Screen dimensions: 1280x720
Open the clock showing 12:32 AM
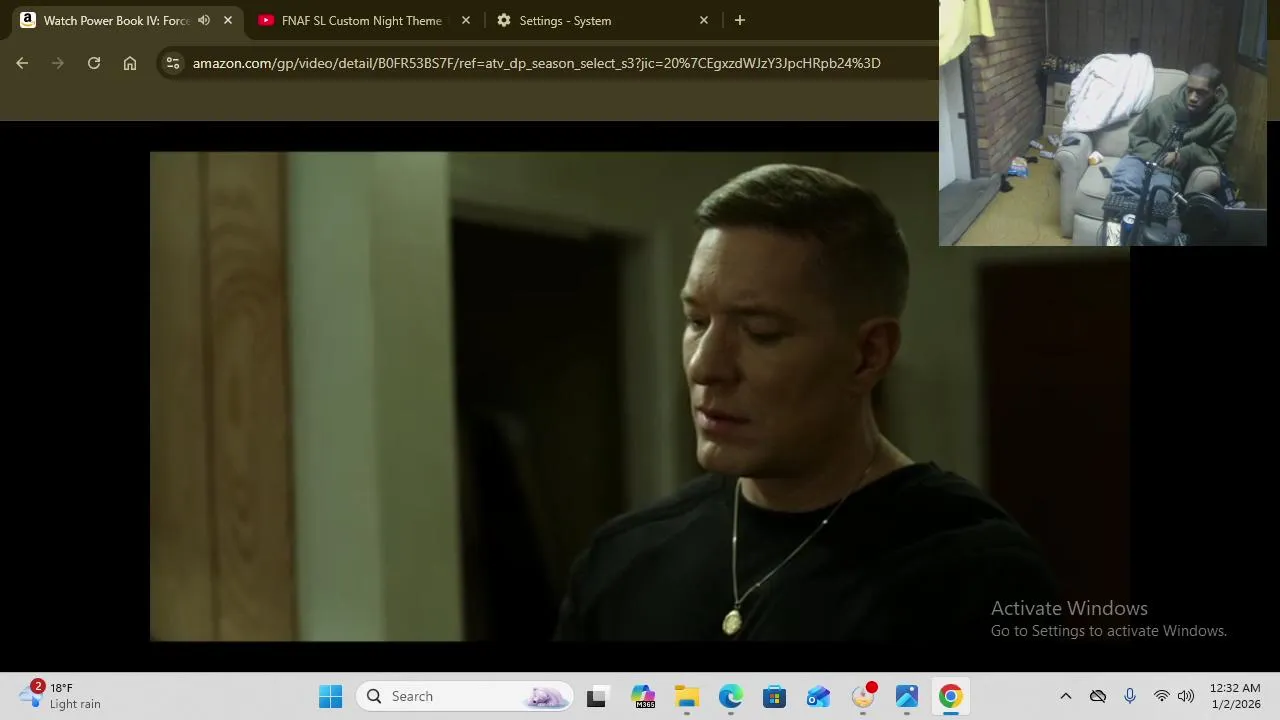pos(1235,696)
